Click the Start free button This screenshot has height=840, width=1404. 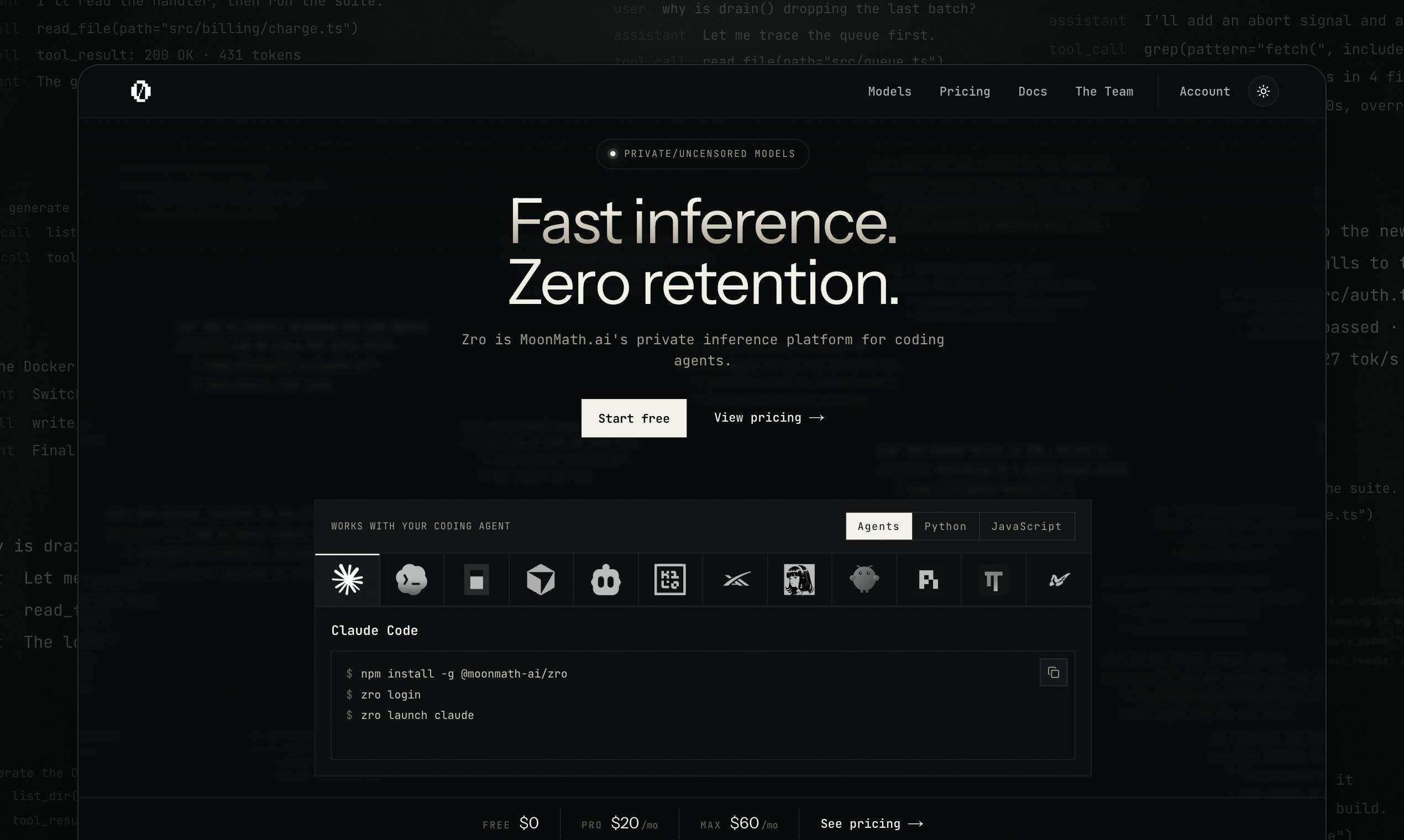[x=634, y=418]
